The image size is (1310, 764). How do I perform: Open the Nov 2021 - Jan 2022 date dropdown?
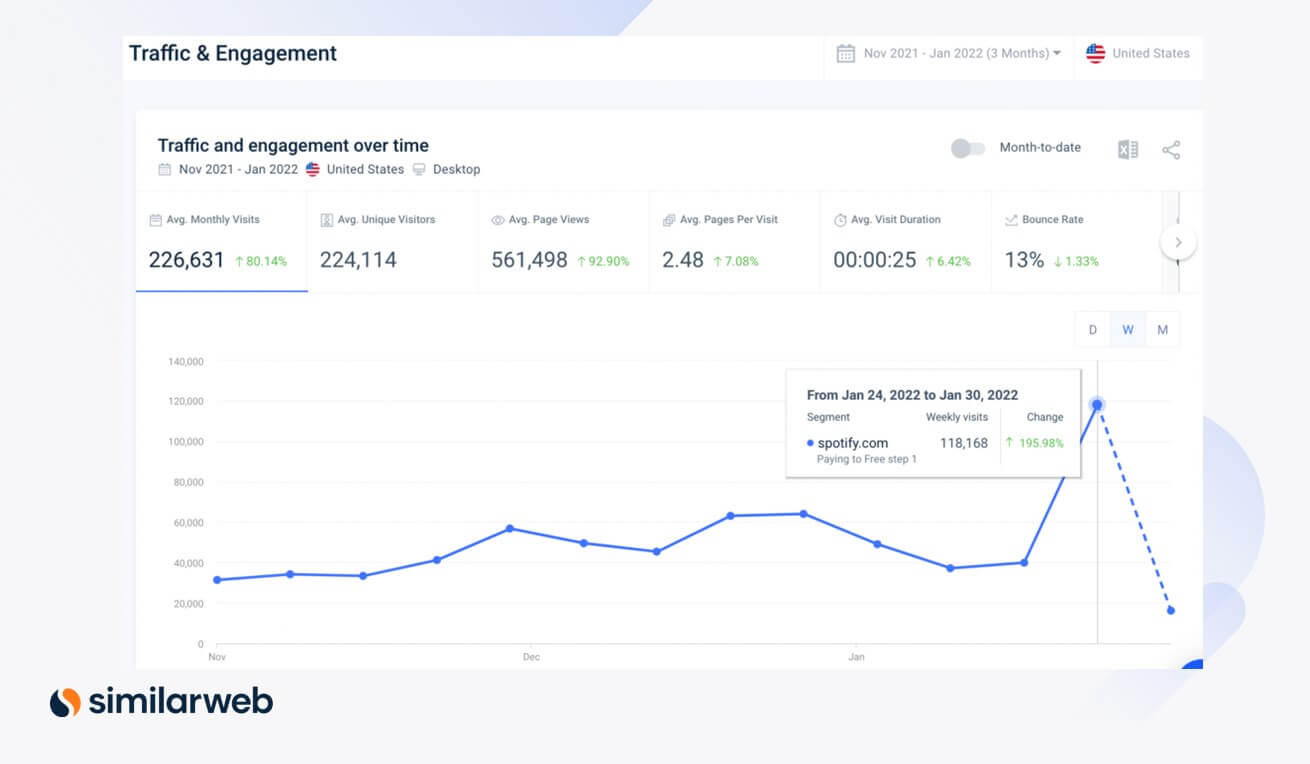point(950,53)
